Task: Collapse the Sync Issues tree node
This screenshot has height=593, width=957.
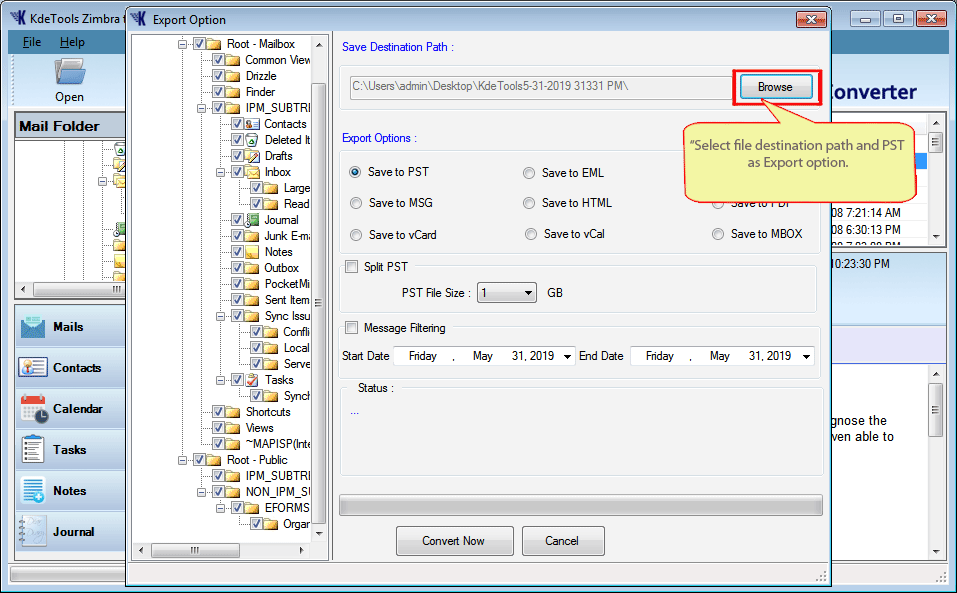Action: click(220, 316)
